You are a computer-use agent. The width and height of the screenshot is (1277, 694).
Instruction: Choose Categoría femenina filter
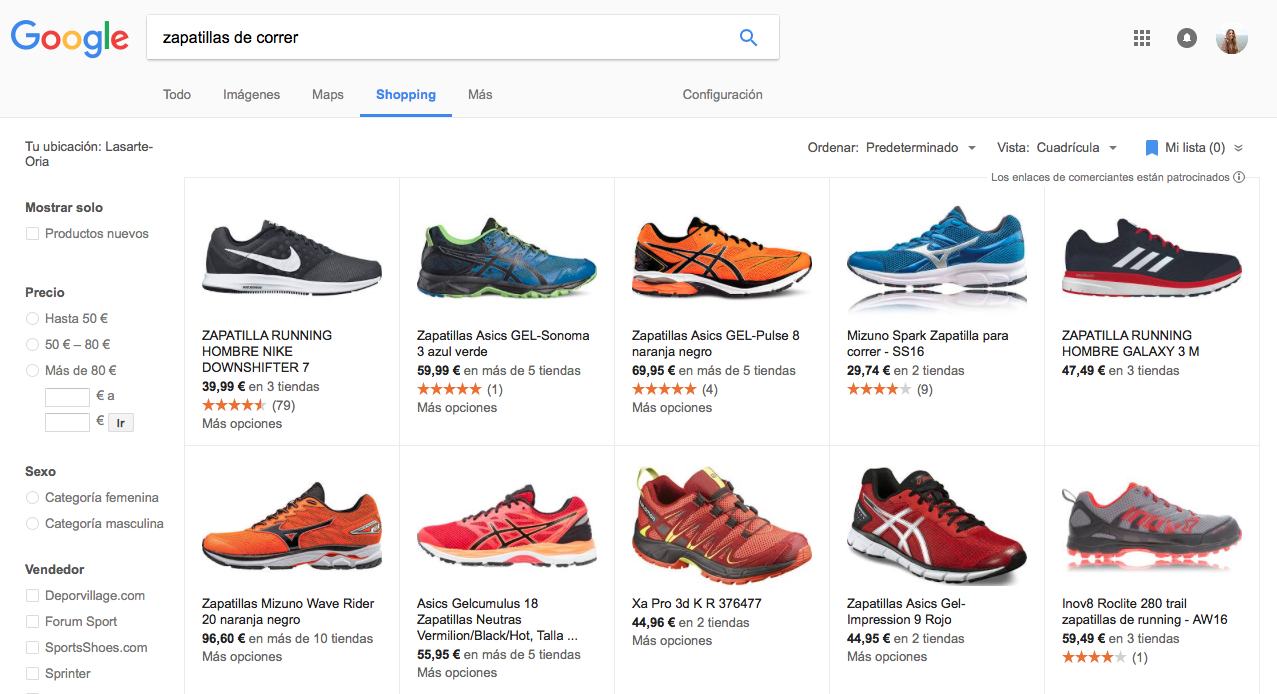tap(33, 498)
